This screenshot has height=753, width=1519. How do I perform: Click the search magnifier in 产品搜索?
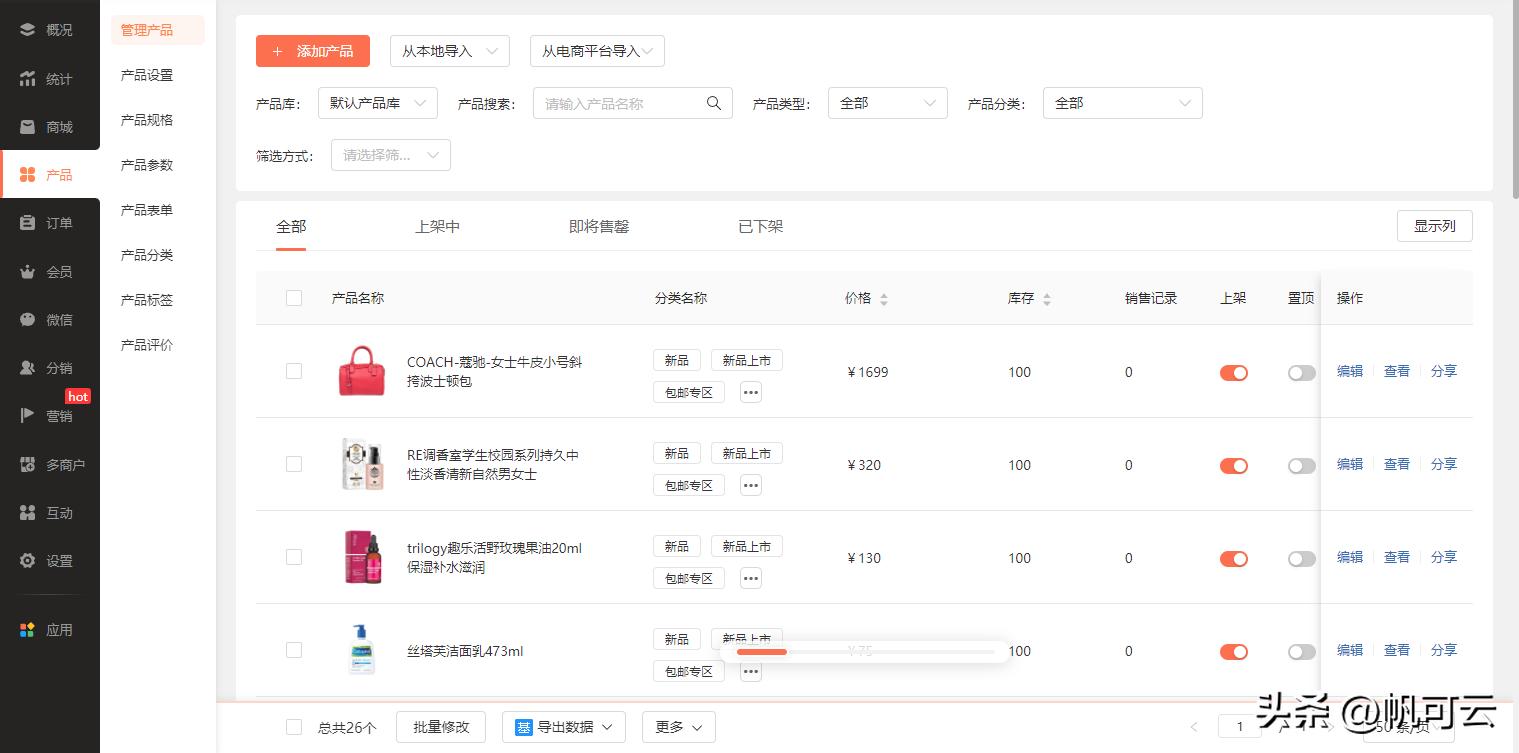[x=714, y=102]
